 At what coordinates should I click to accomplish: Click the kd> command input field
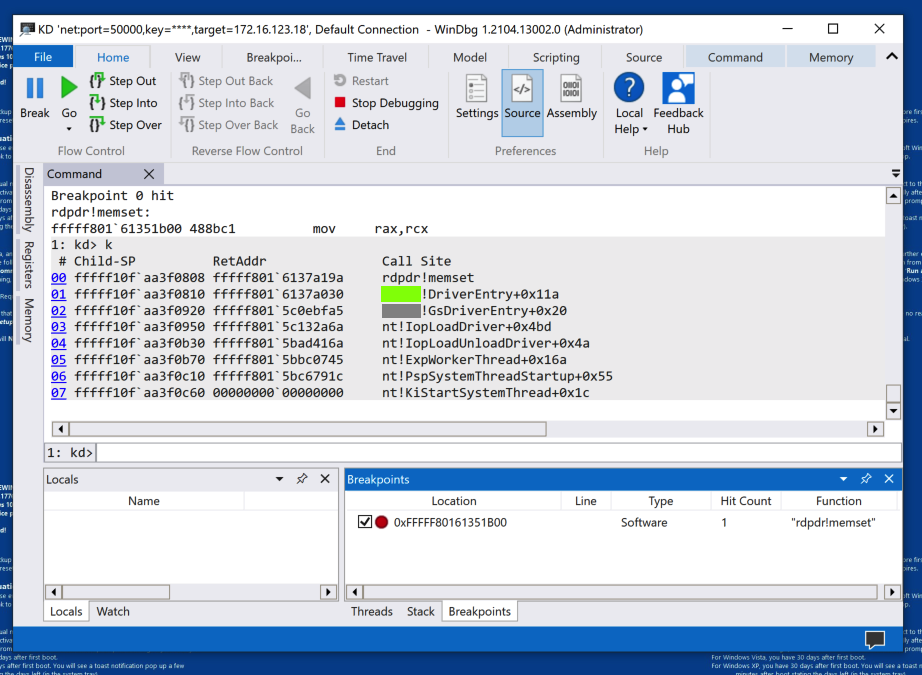click(497, 453)
